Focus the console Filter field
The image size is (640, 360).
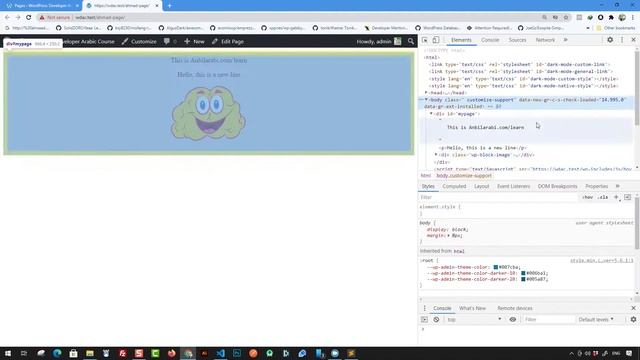pos(548,320)
